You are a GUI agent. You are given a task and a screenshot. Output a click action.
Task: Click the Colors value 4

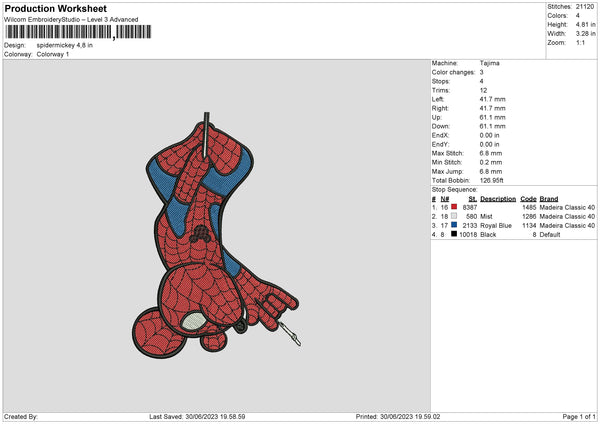pyautogui.click(x=578, y=16)
